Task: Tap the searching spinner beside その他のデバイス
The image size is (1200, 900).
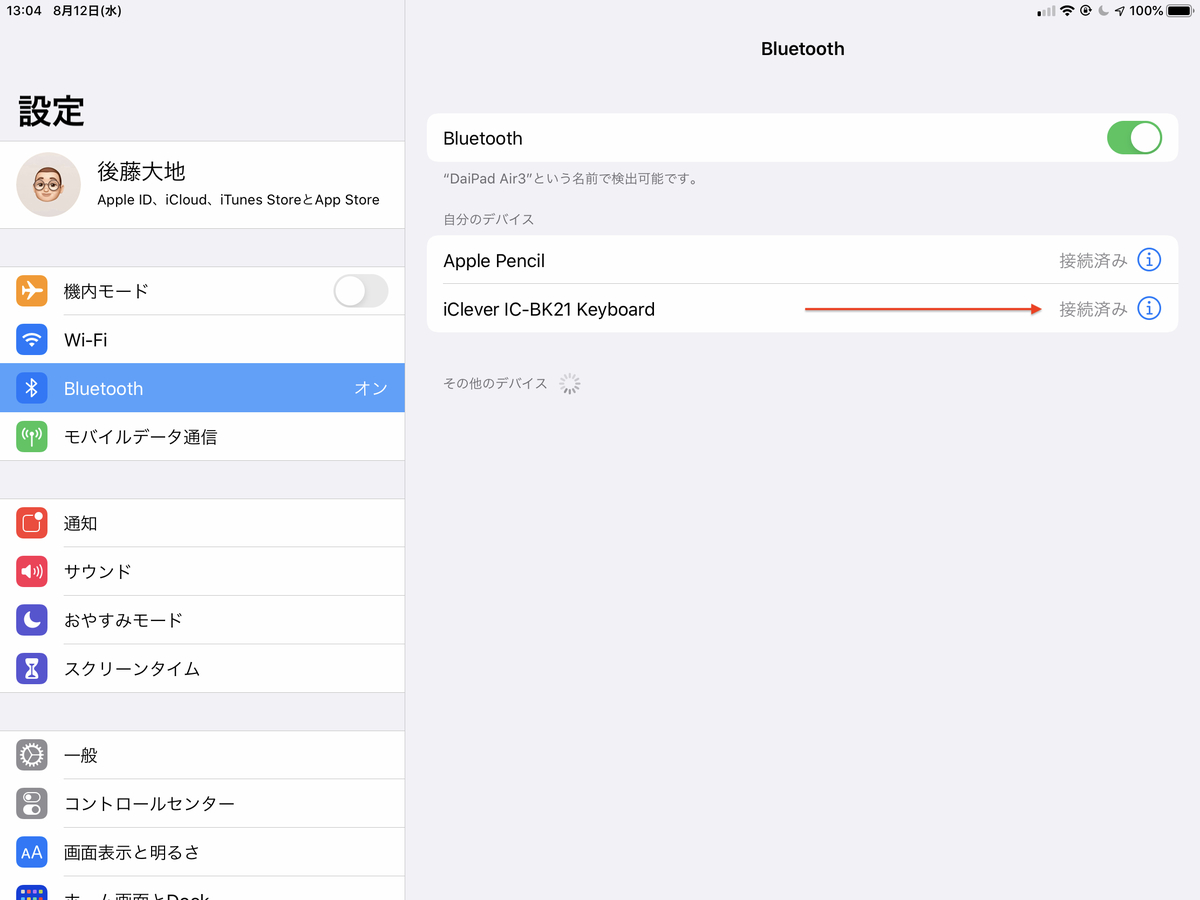Action: click(x=569, y=383)
